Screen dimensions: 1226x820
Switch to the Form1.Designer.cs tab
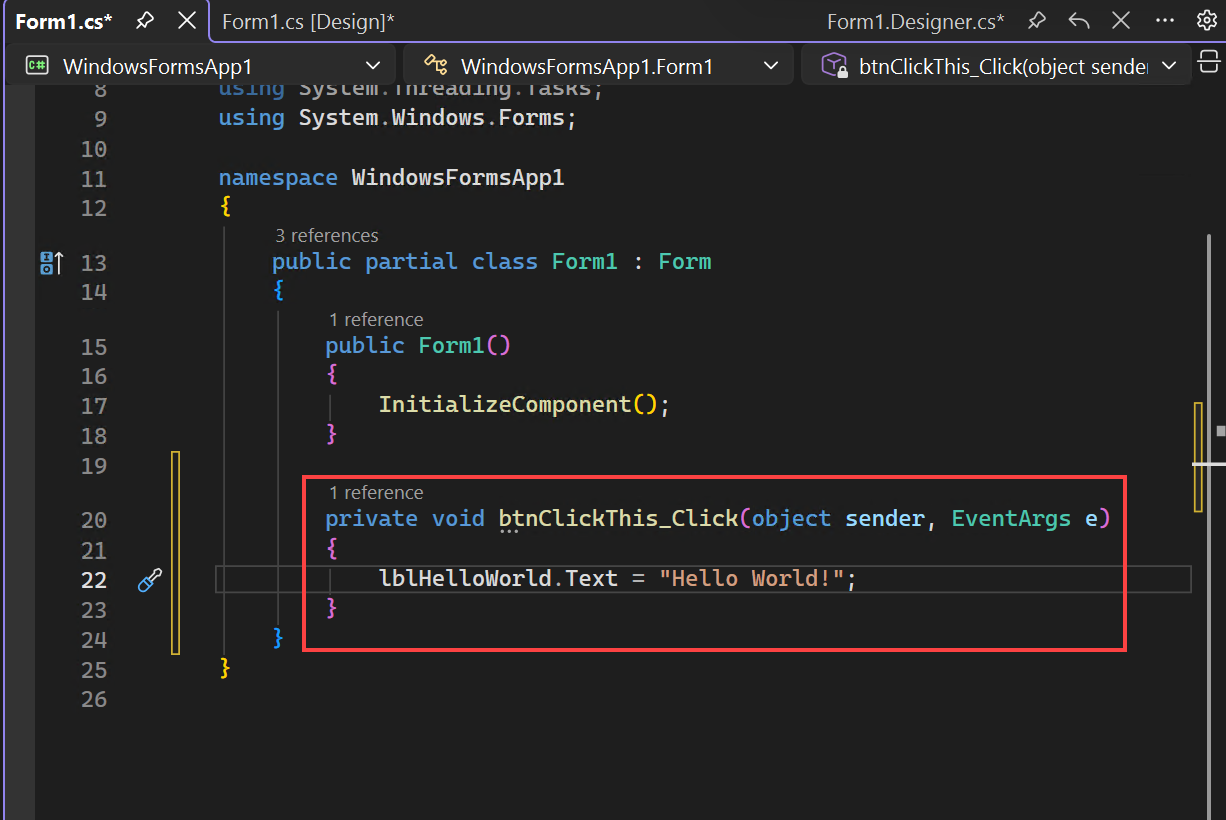point(915,19)
